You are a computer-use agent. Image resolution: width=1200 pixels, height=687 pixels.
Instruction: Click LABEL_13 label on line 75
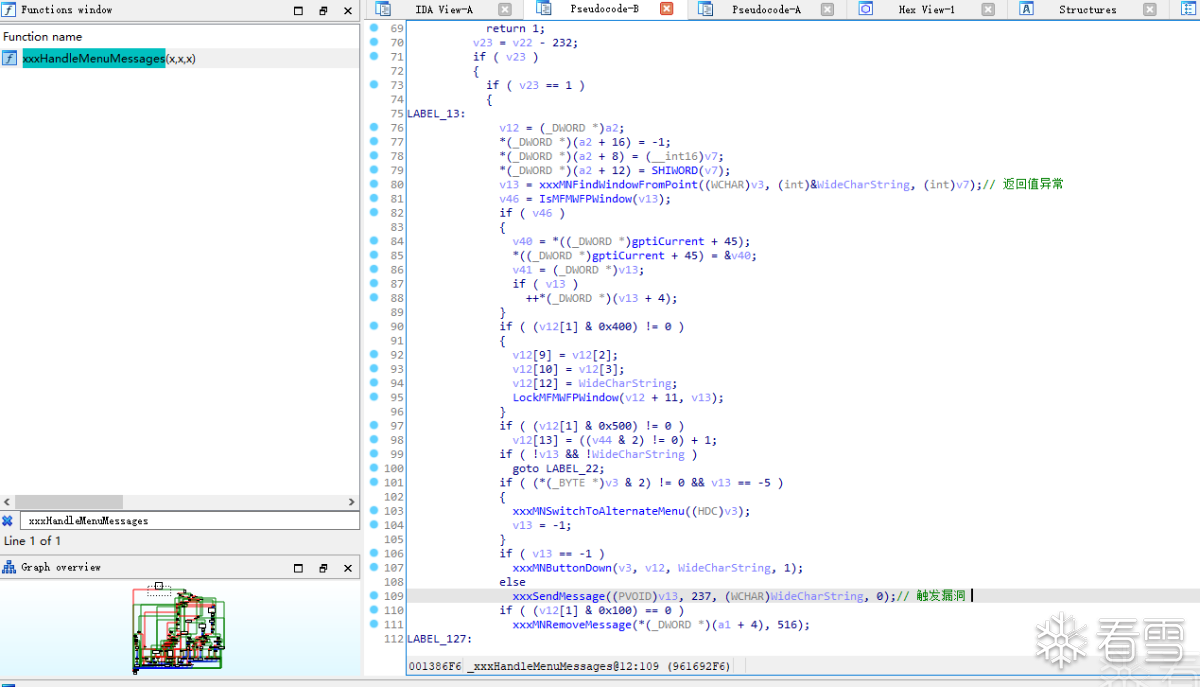point(435,113)
